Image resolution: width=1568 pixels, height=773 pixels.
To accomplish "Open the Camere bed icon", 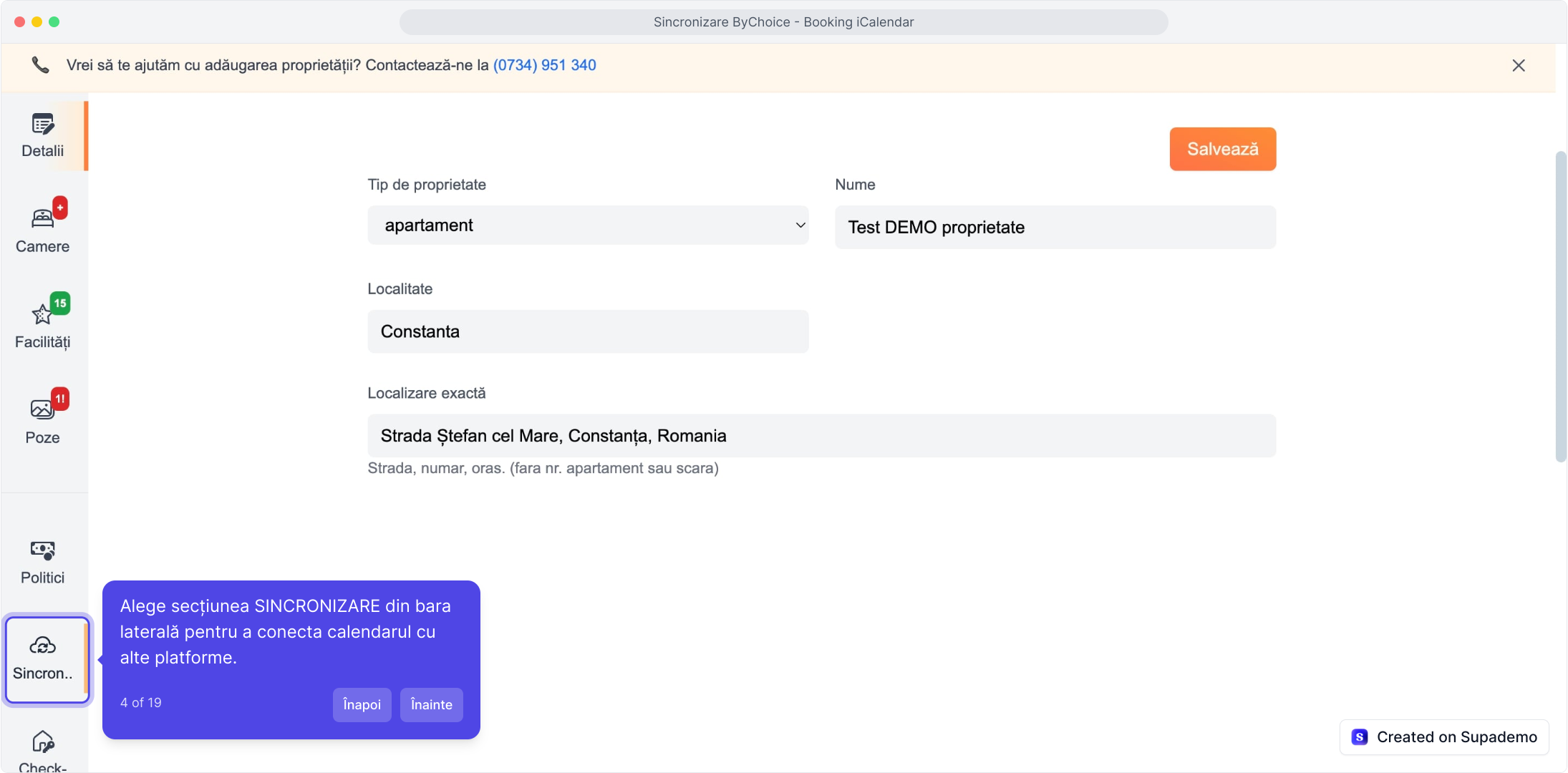I will pyautogui.click(x=42, y=218).
